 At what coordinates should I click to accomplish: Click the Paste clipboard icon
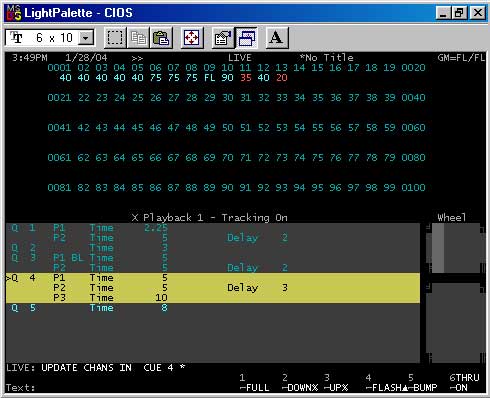pyautogui.click(x=161, y=38)
